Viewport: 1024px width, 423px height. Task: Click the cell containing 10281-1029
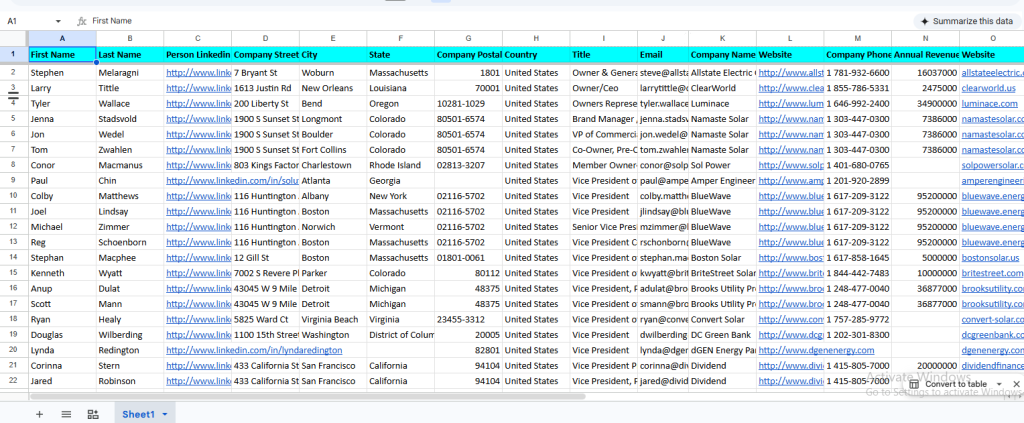(468, 104)
